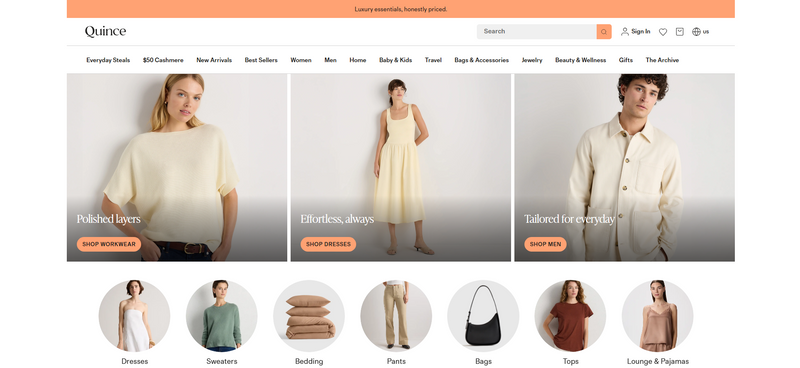
Task: Open the Men menu
Action: pyautogui.click(x=331, y=60)
